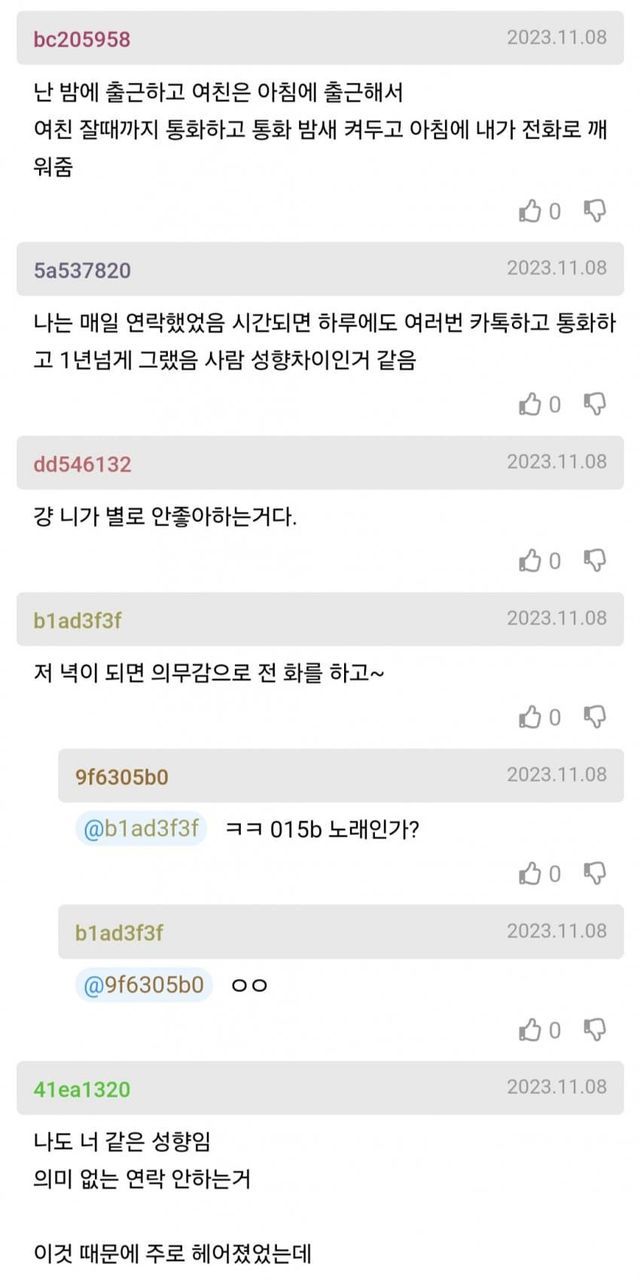Like b1ad3f3f's top-level comment
This screenshot has width=640, height=1280.
[x=530, y=717]
